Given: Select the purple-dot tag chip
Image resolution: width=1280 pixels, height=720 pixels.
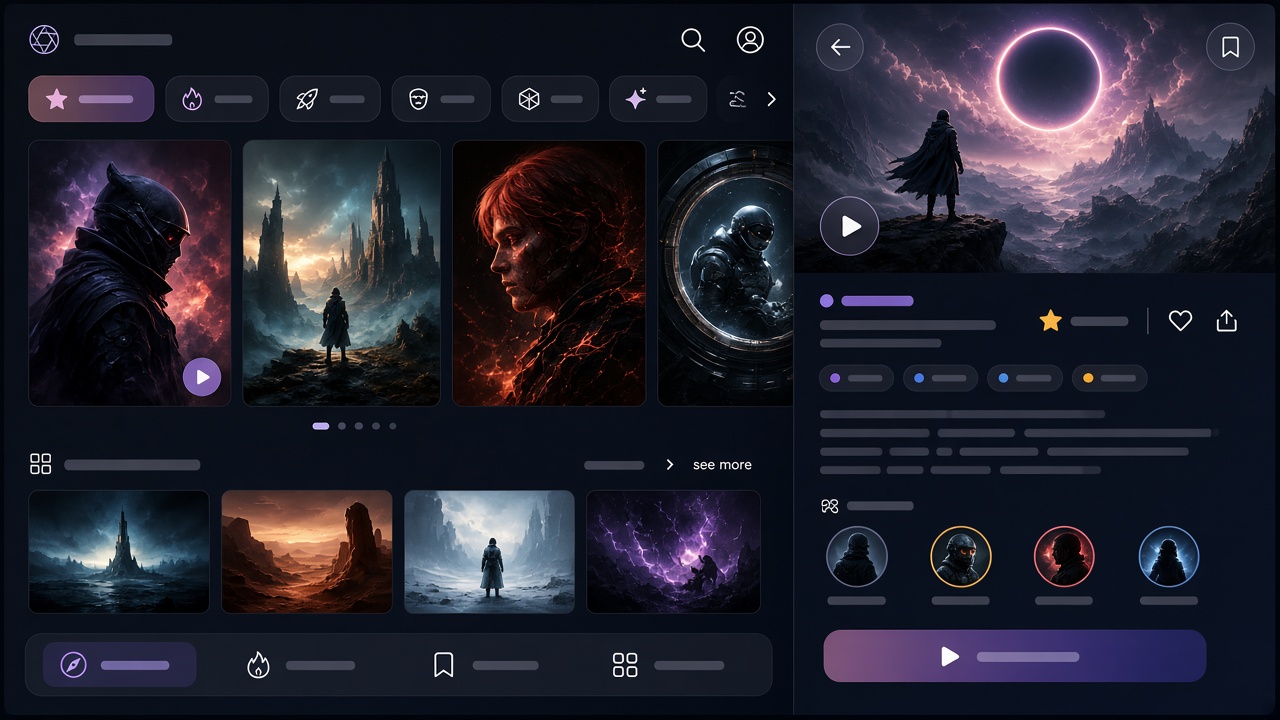Looking at the screenshot, I should tap(856, 379).
